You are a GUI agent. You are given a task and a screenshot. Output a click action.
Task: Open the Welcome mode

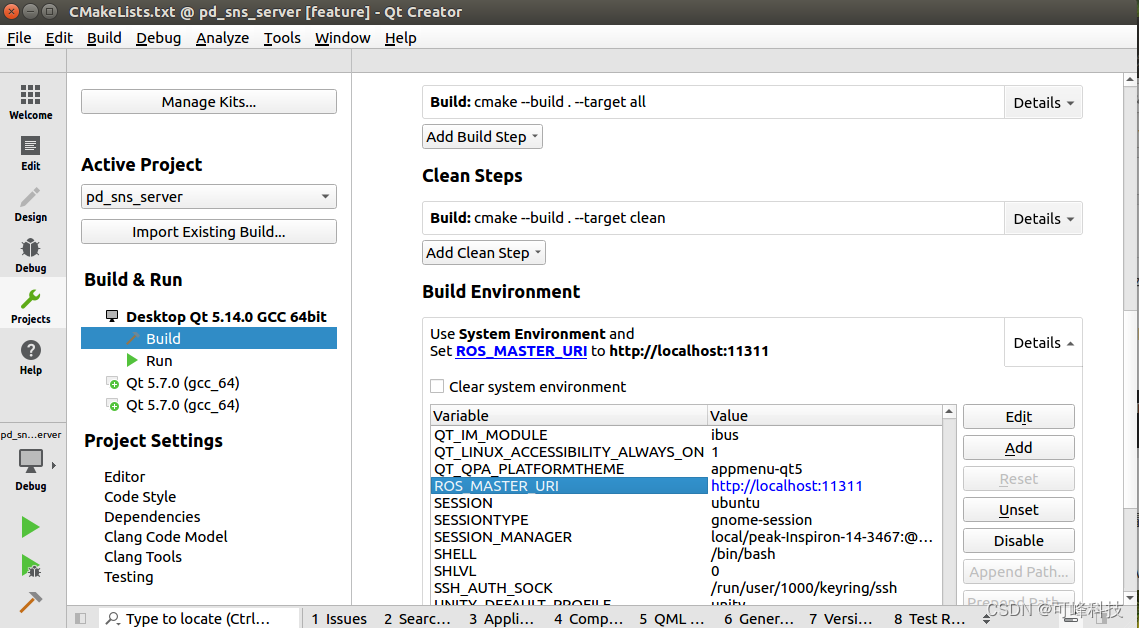31,102
